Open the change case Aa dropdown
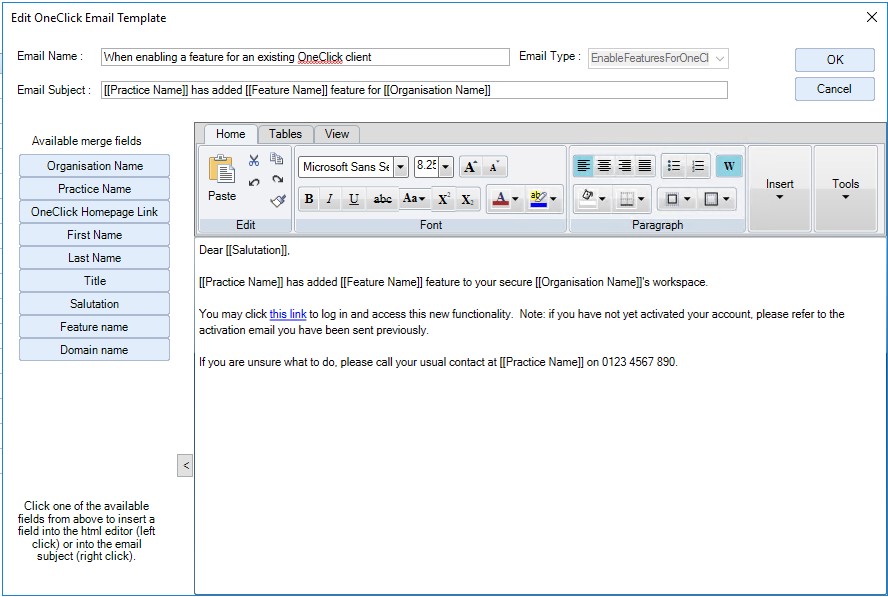Screen dimensions: 888x597 (414, 199)
